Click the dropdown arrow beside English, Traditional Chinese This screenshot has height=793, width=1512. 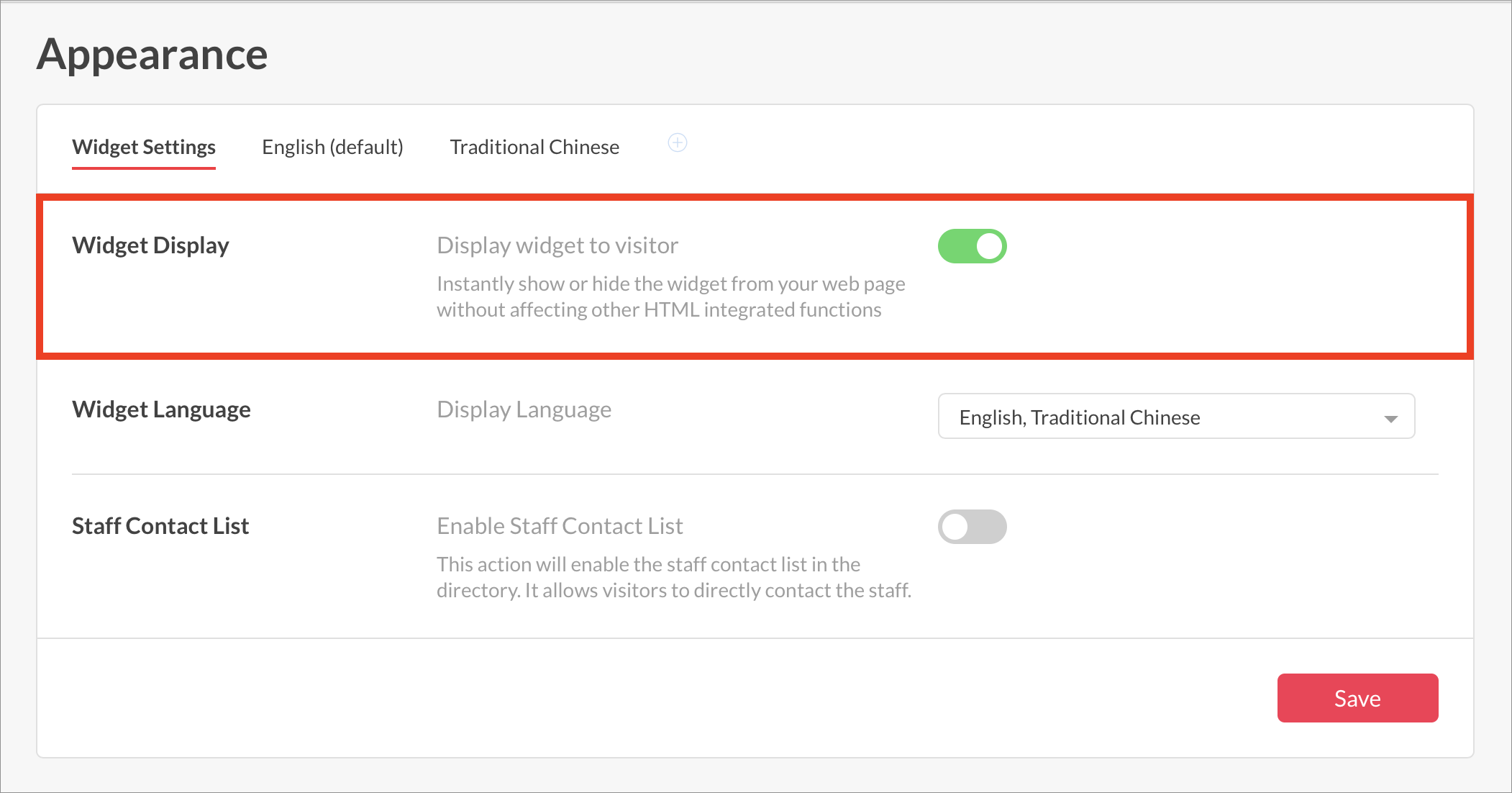1390,419
